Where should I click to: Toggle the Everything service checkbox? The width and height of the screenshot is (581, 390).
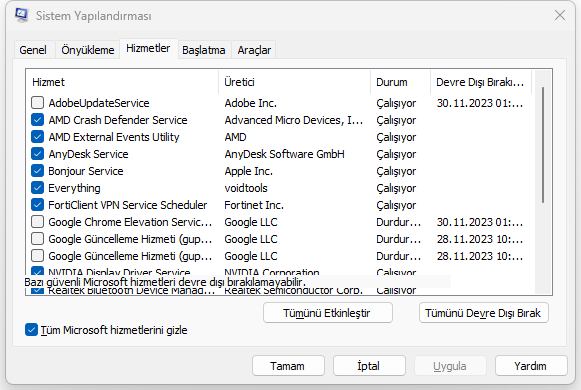(x=37, y=188)
